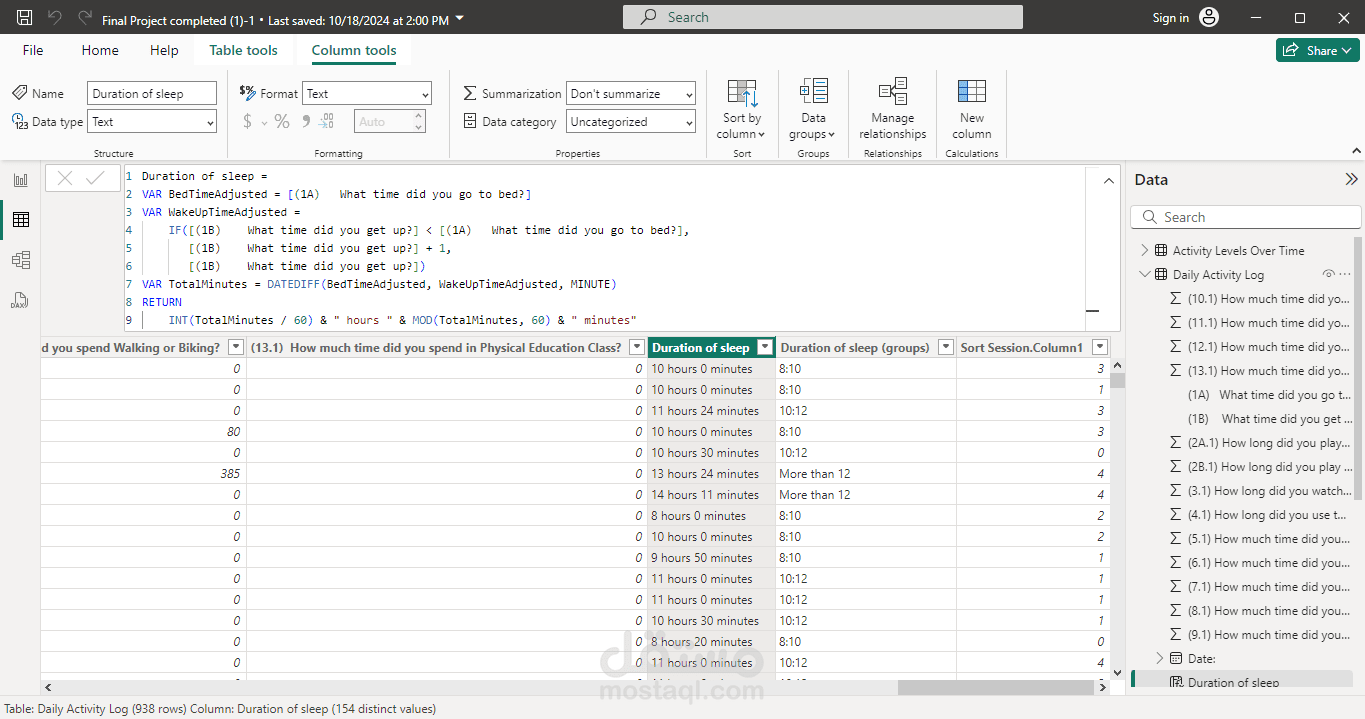Open the File menu

33,50
